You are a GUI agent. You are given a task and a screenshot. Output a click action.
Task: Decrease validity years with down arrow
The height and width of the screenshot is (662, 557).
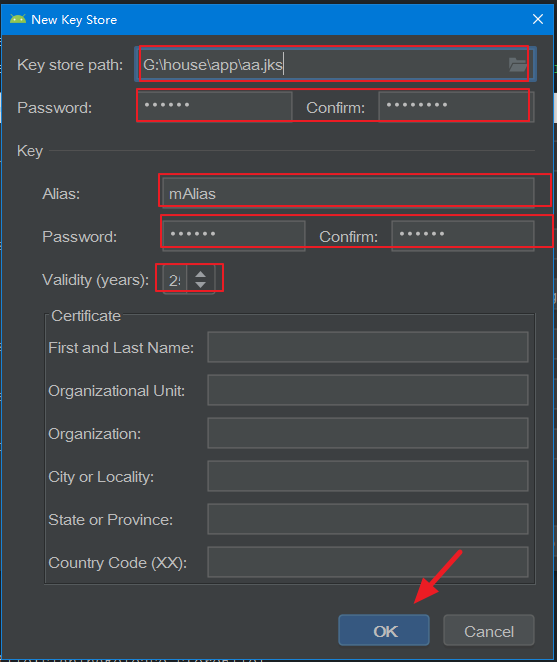coord(201,285)
